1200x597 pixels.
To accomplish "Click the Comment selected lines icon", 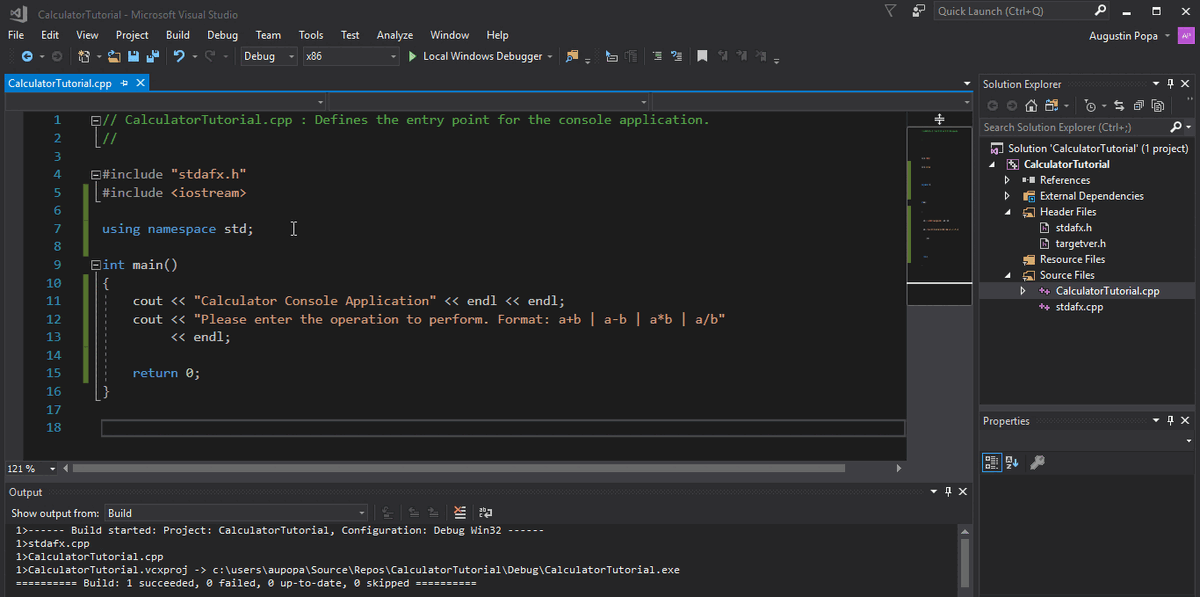I will [656, 56].
